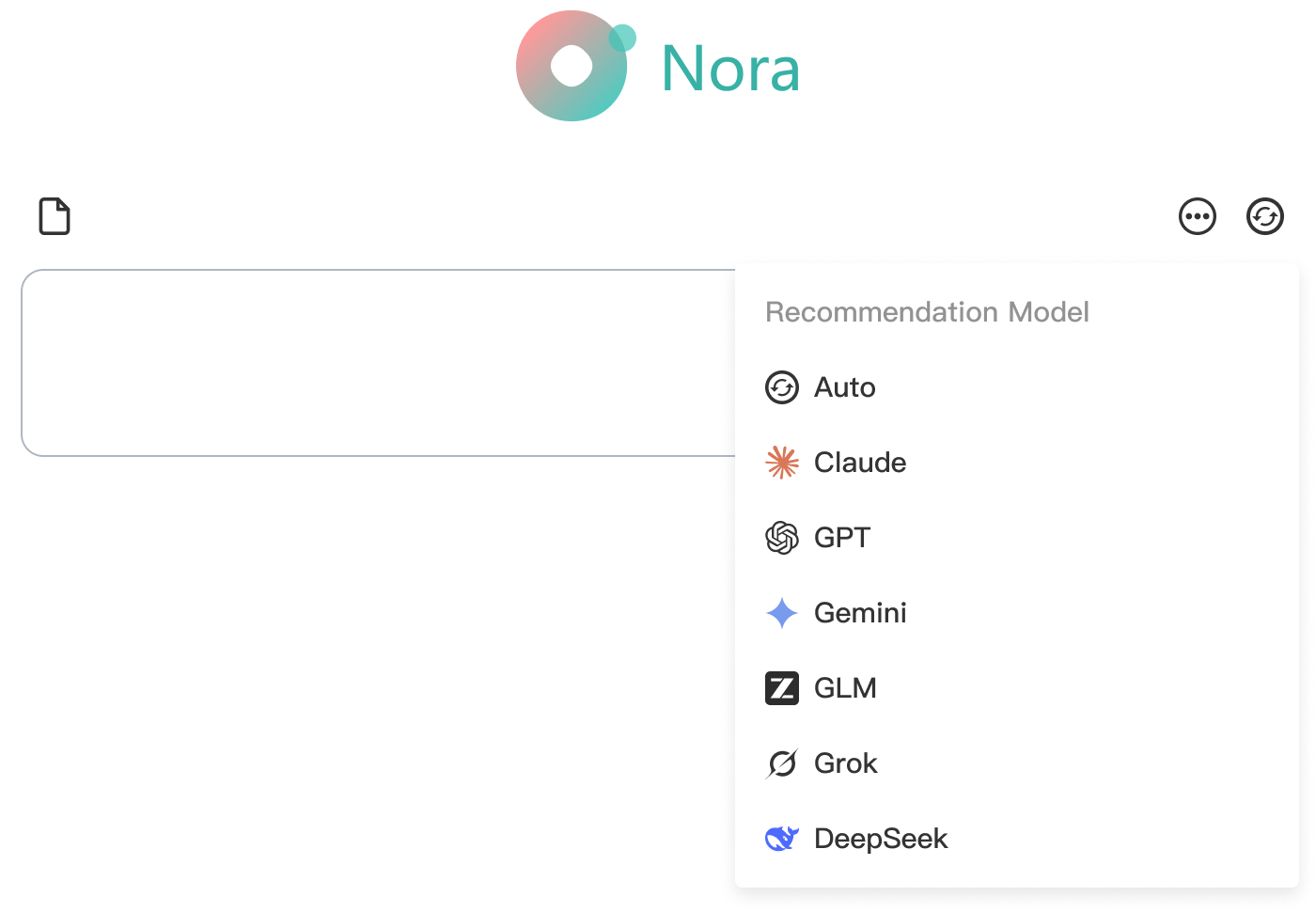This screenshot has height=912, width=1316.
Task: Select the DeepSeek model entry
Action: coord(880,839)
